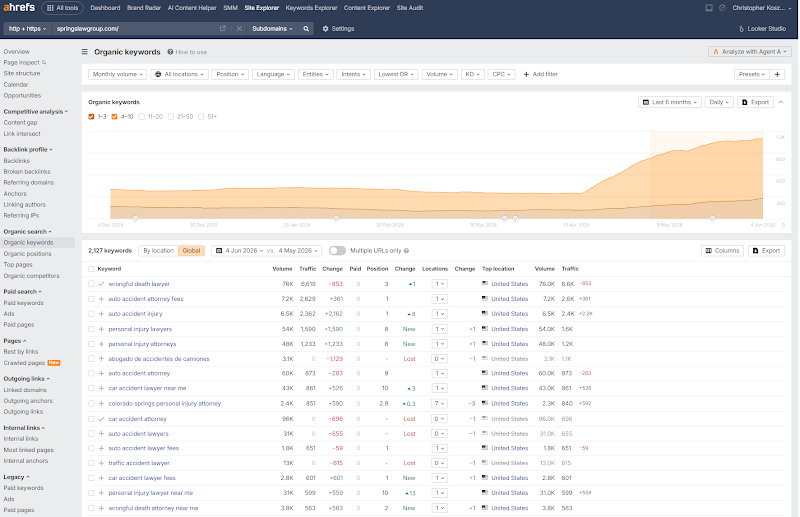Expand plus icon for car accident lawyer fees
800x517 pixels.
click(102, 478)
